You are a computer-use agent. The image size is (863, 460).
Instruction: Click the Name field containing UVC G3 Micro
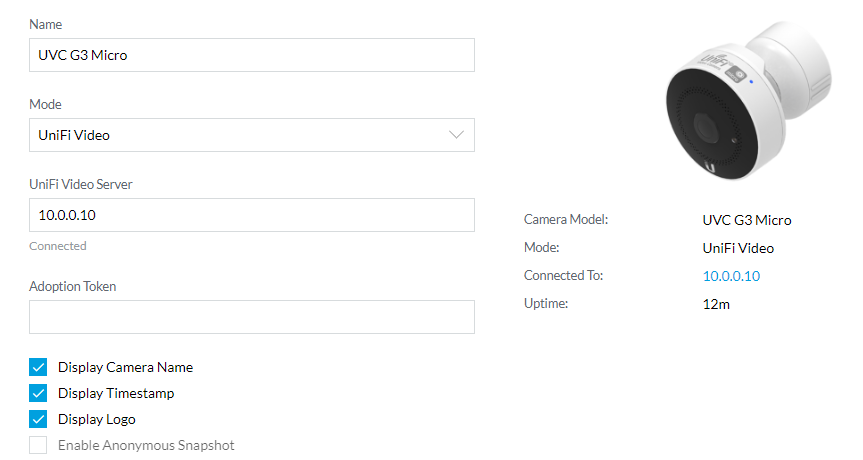[252, 55]
